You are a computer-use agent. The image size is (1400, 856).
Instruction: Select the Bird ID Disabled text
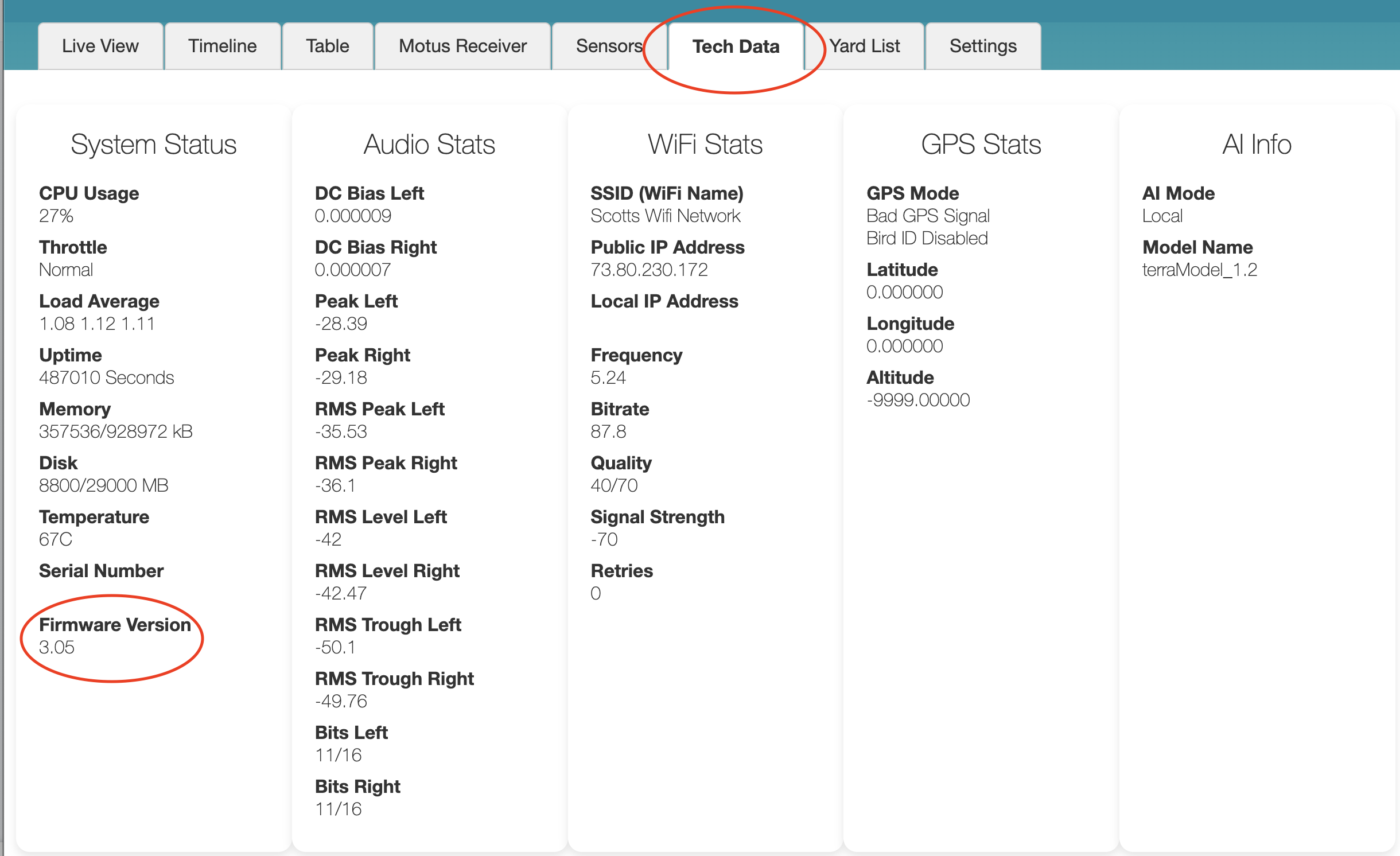pyautogui.click(x=927, y=238)
